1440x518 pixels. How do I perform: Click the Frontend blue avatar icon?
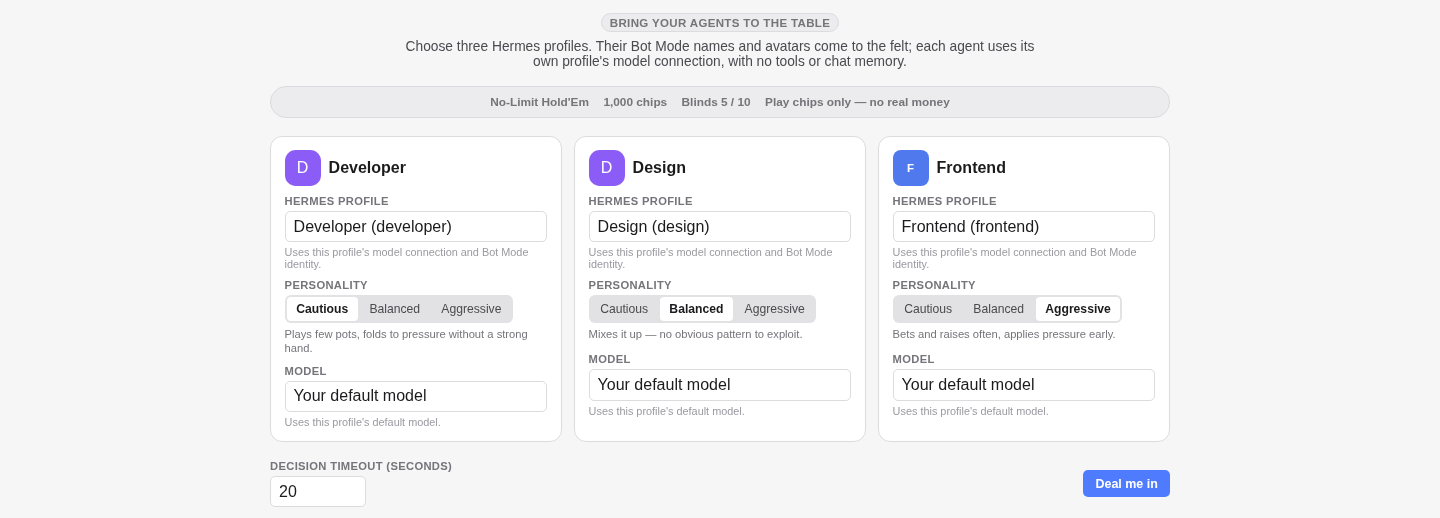point(911,168)
